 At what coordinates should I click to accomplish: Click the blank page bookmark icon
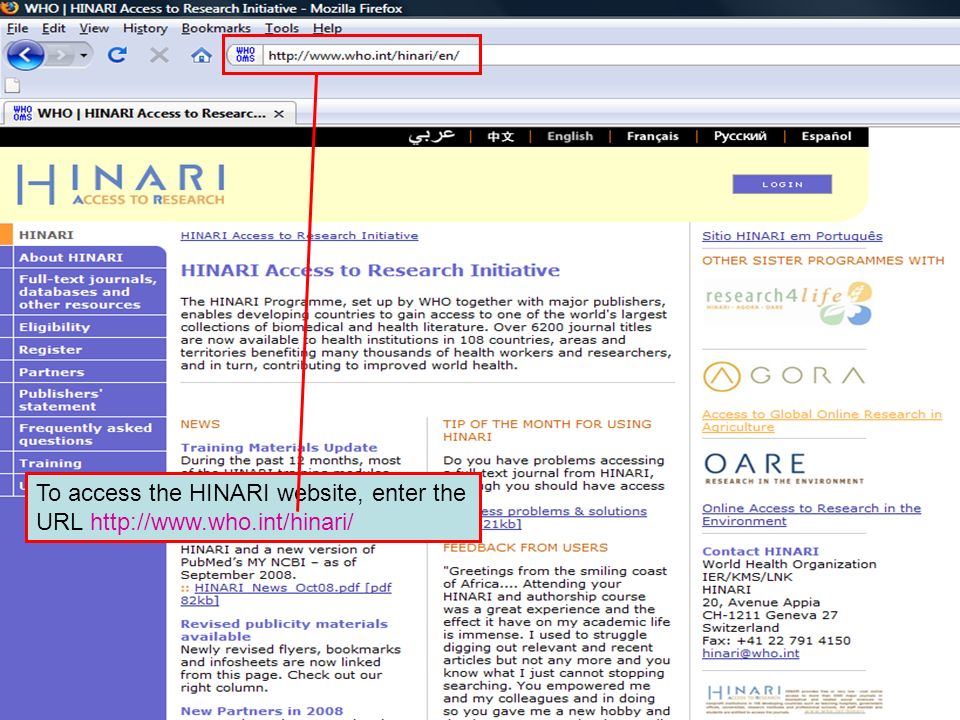click(12, 85)
